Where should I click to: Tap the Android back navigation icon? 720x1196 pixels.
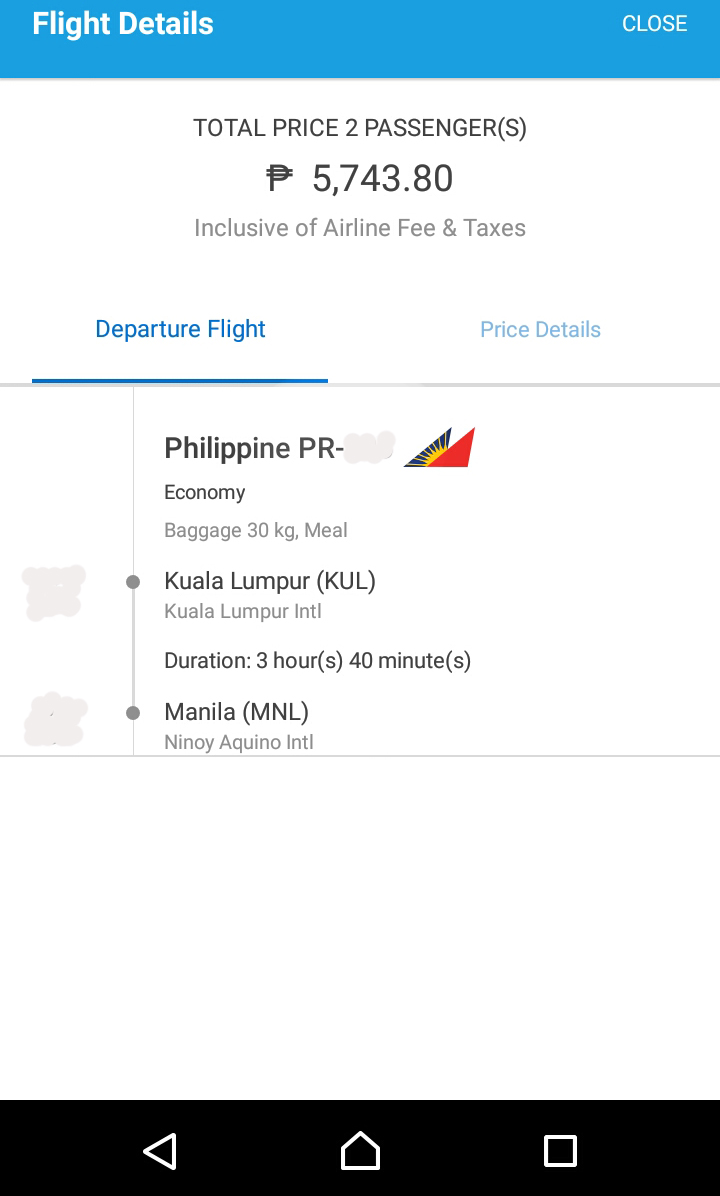click(x=161, y=1150)
